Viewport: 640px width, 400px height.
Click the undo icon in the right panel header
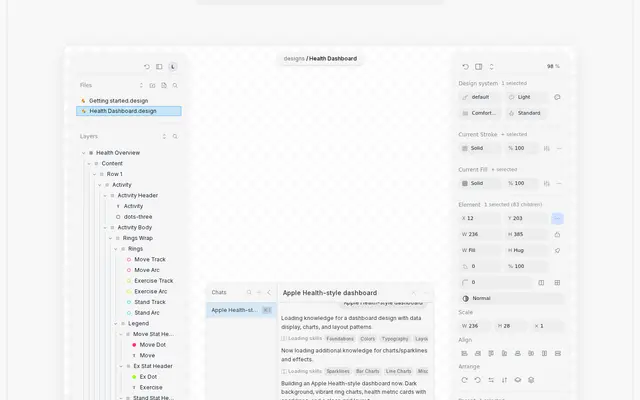465,67
